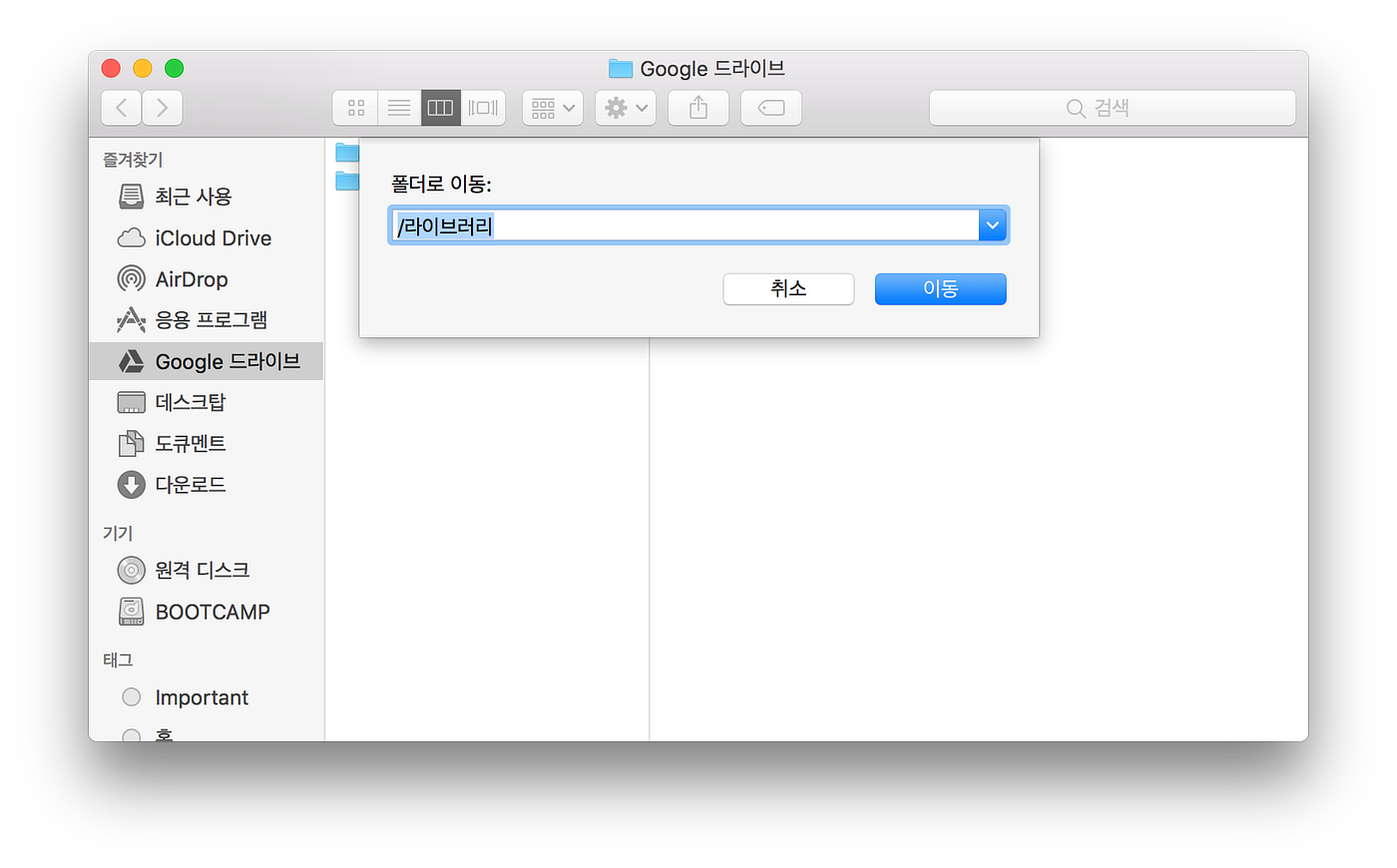Screen dimensions: 1397x868
Task: Open the item arrangement dropdown
Action: click(553, 108)
